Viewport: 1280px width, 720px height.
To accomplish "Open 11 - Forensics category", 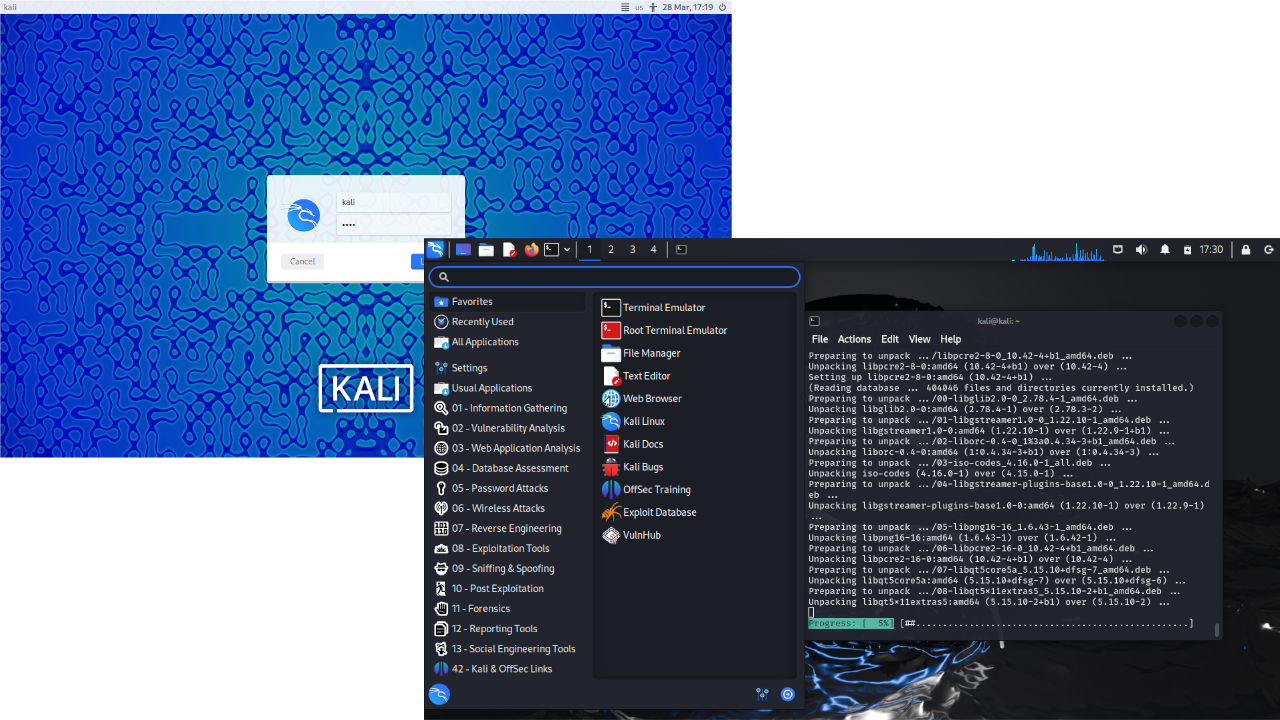I will point(509,608).
